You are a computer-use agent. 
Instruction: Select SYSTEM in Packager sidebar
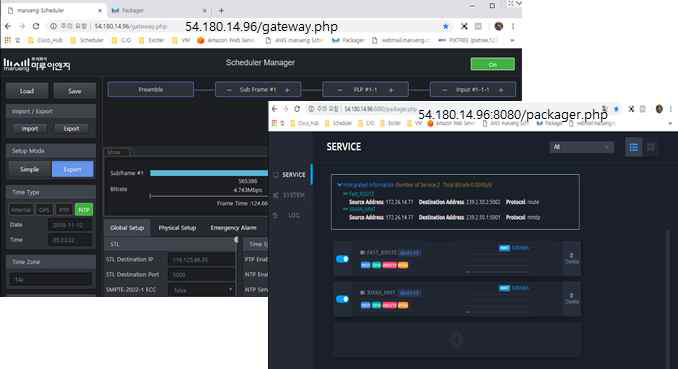tap(294, 196)
